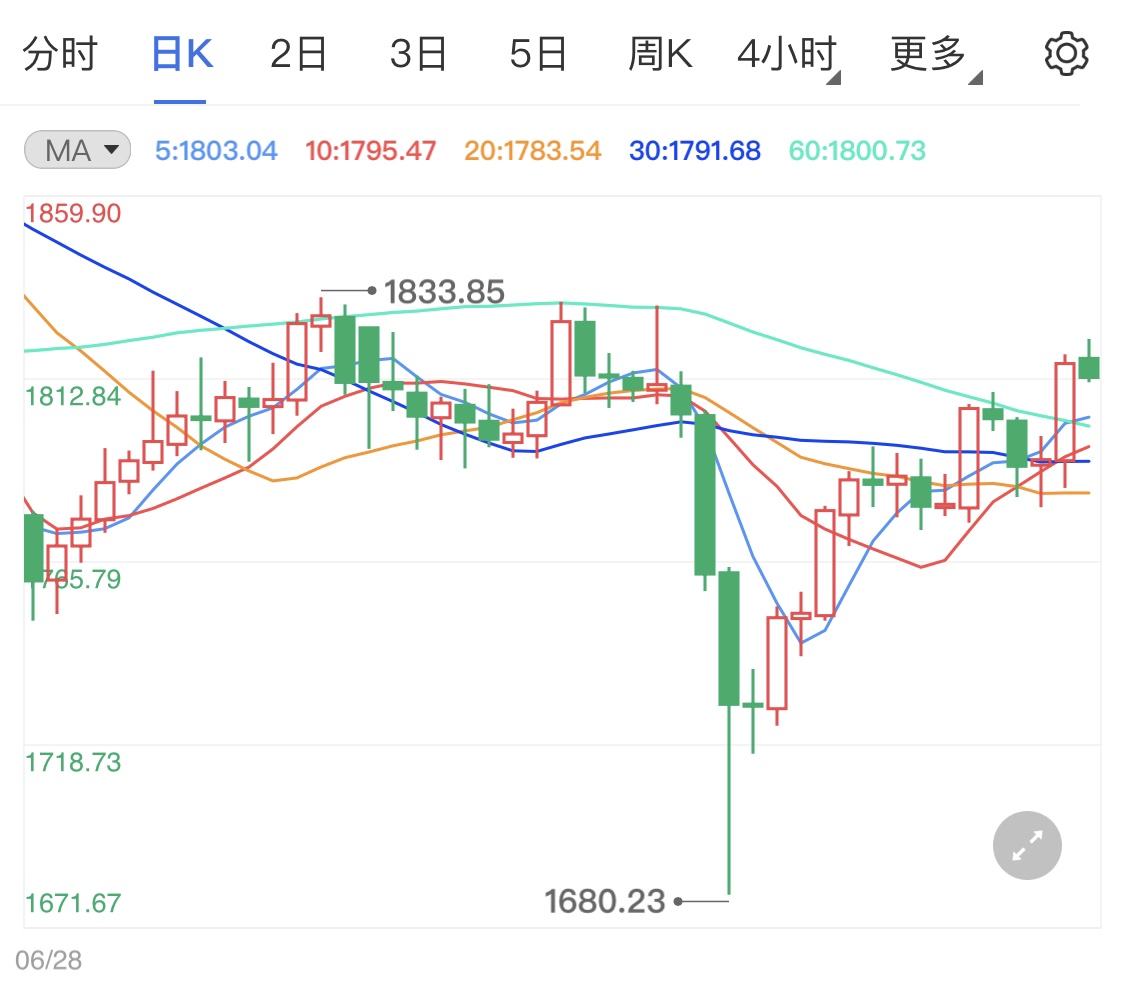Click the y-axis label 1718.73
Image resolution: width=1125 pixels, height=984 pixels.
point(73,762)
